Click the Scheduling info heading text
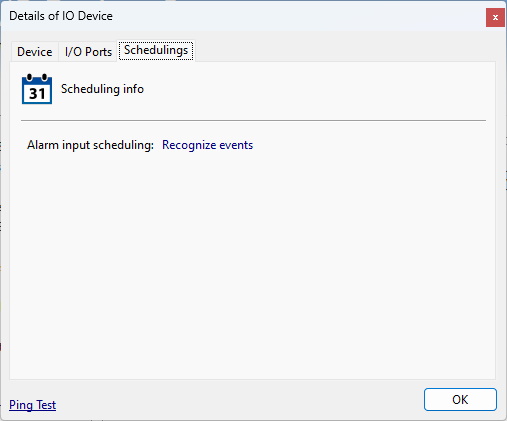507x421 pixels. 102,89
